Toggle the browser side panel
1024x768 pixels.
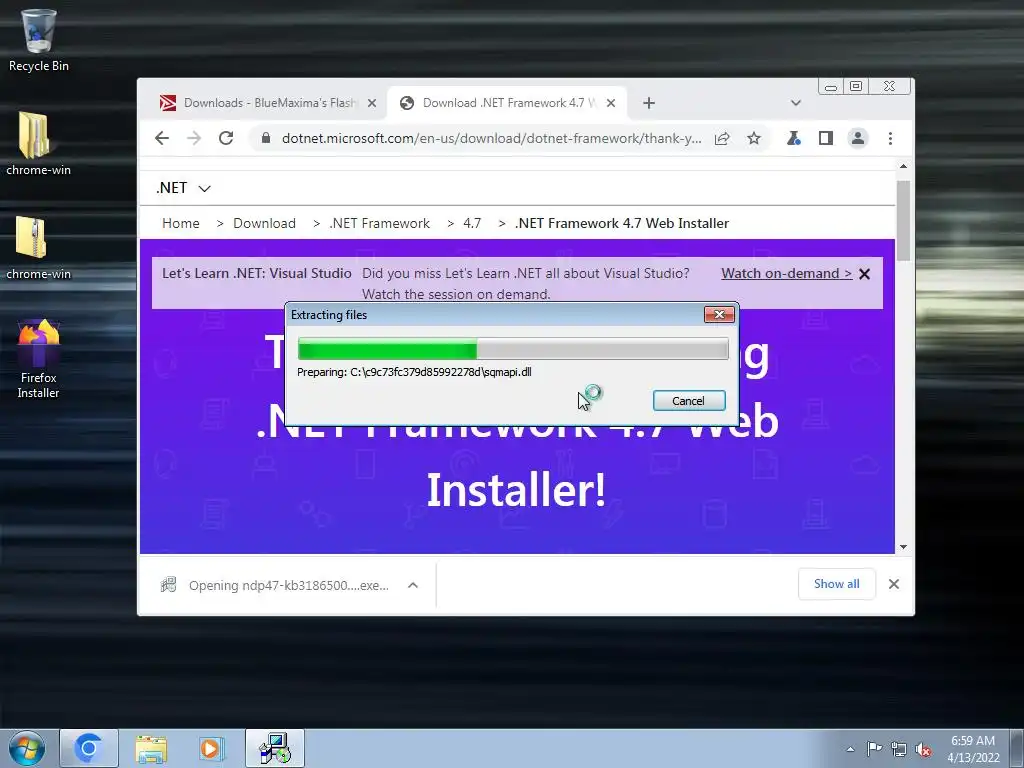[x=825, y=138]
